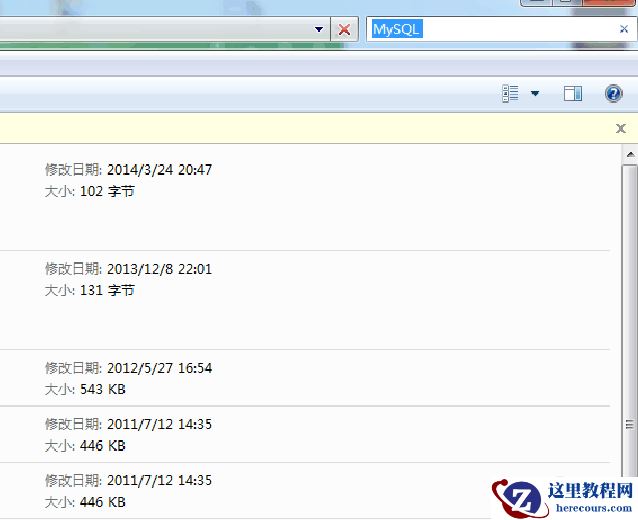The width and height of the screenshot is (638, 520).
Task: Click the scrollbar up arrow
Action: tap(630, 155)
